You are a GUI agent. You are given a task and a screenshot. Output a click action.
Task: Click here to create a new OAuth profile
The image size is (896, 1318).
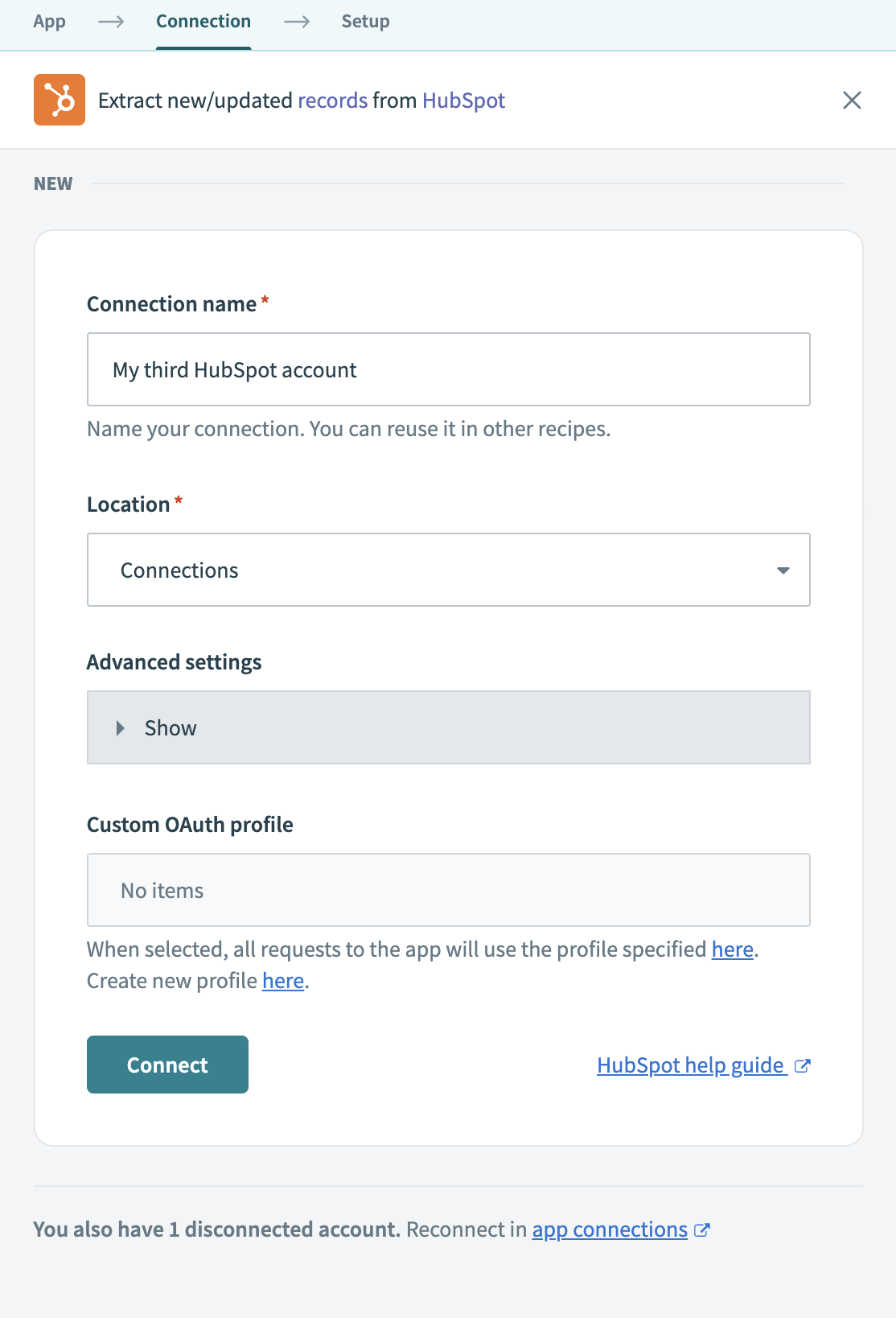(x=282, y=981)
